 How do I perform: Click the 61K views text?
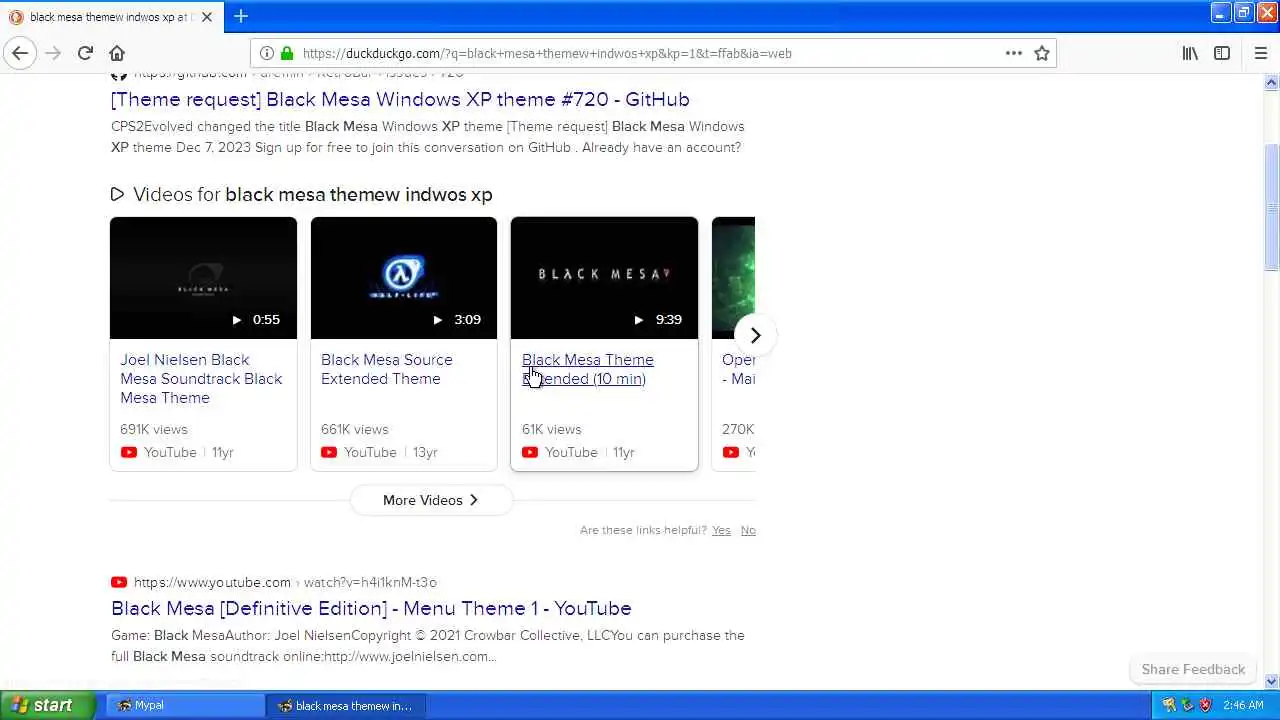click(x=551, y=429)
